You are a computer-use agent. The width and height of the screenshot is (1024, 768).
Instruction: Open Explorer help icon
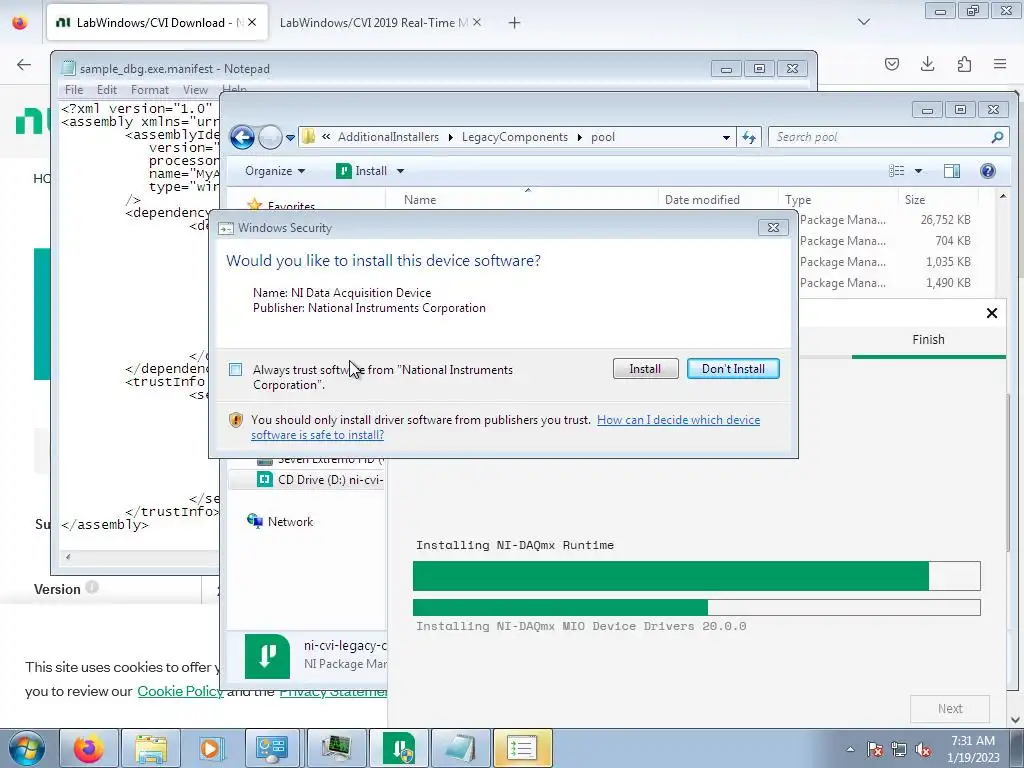click(x=987, y=170)
